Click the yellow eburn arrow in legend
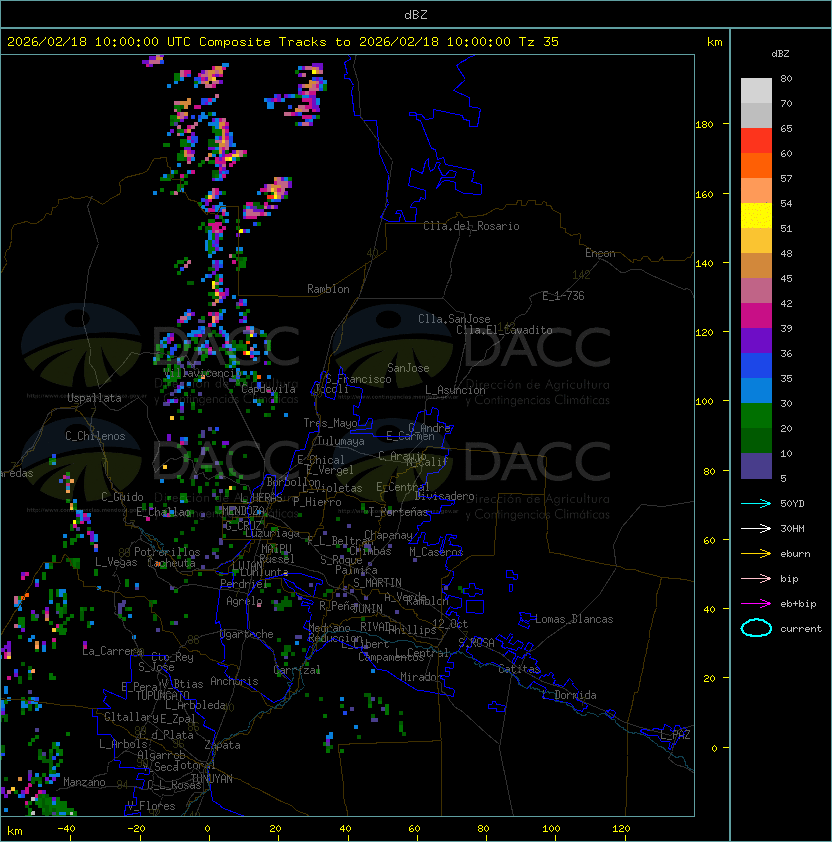Screen dimensions: 832x842 (756, 554)
